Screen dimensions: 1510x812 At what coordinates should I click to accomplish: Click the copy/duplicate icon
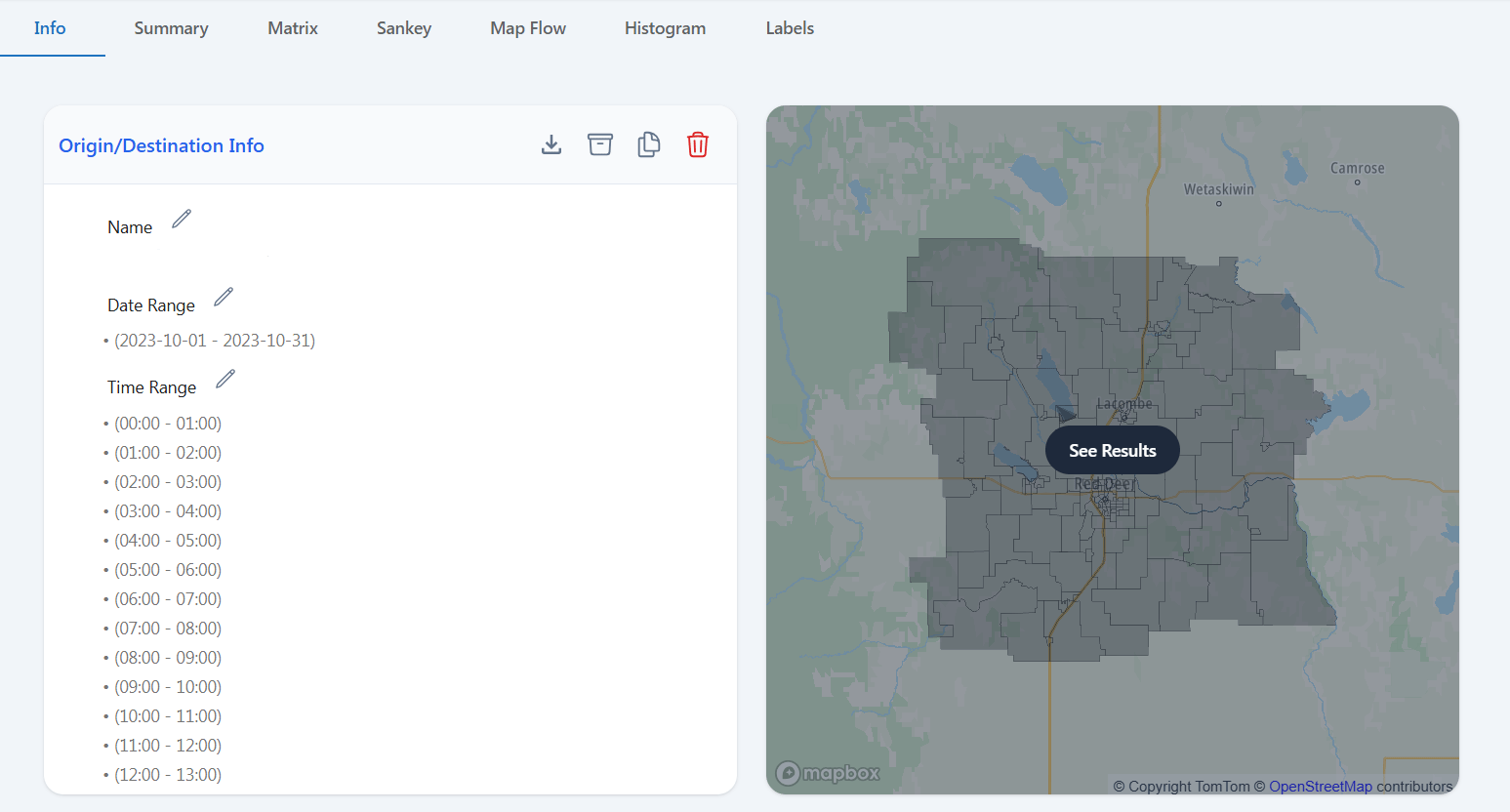[x=649, y=144]
